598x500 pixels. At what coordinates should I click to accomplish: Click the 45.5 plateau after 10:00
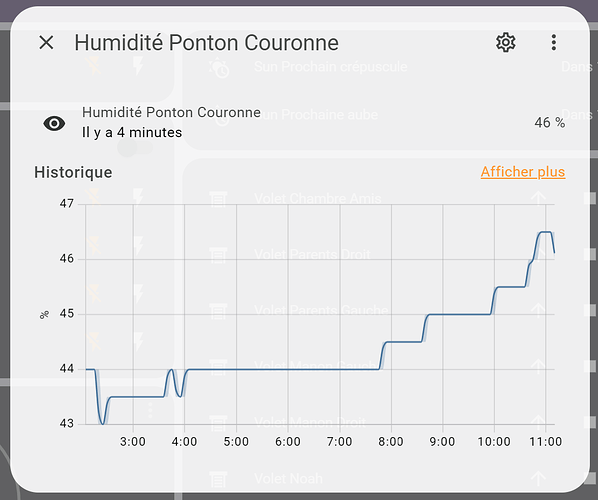click(511, 287)
